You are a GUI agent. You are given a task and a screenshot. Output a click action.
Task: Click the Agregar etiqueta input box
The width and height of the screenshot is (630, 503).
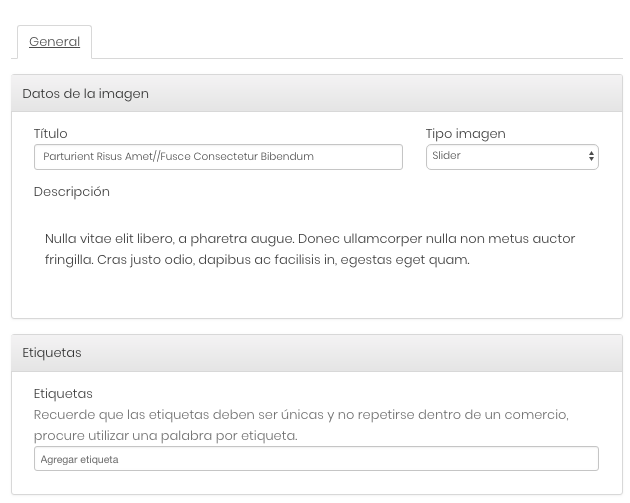(x=316, y=458)
